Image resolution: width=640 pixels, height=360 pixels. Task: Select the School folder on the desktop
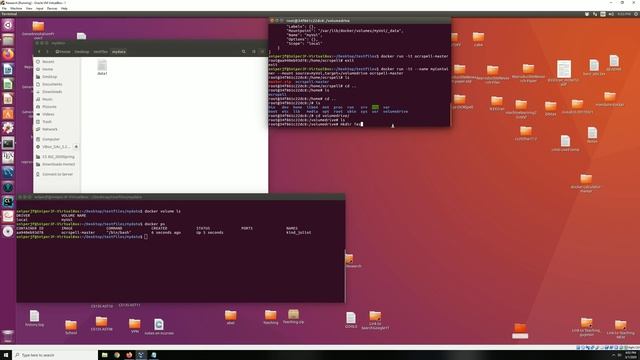coord(71,327)
